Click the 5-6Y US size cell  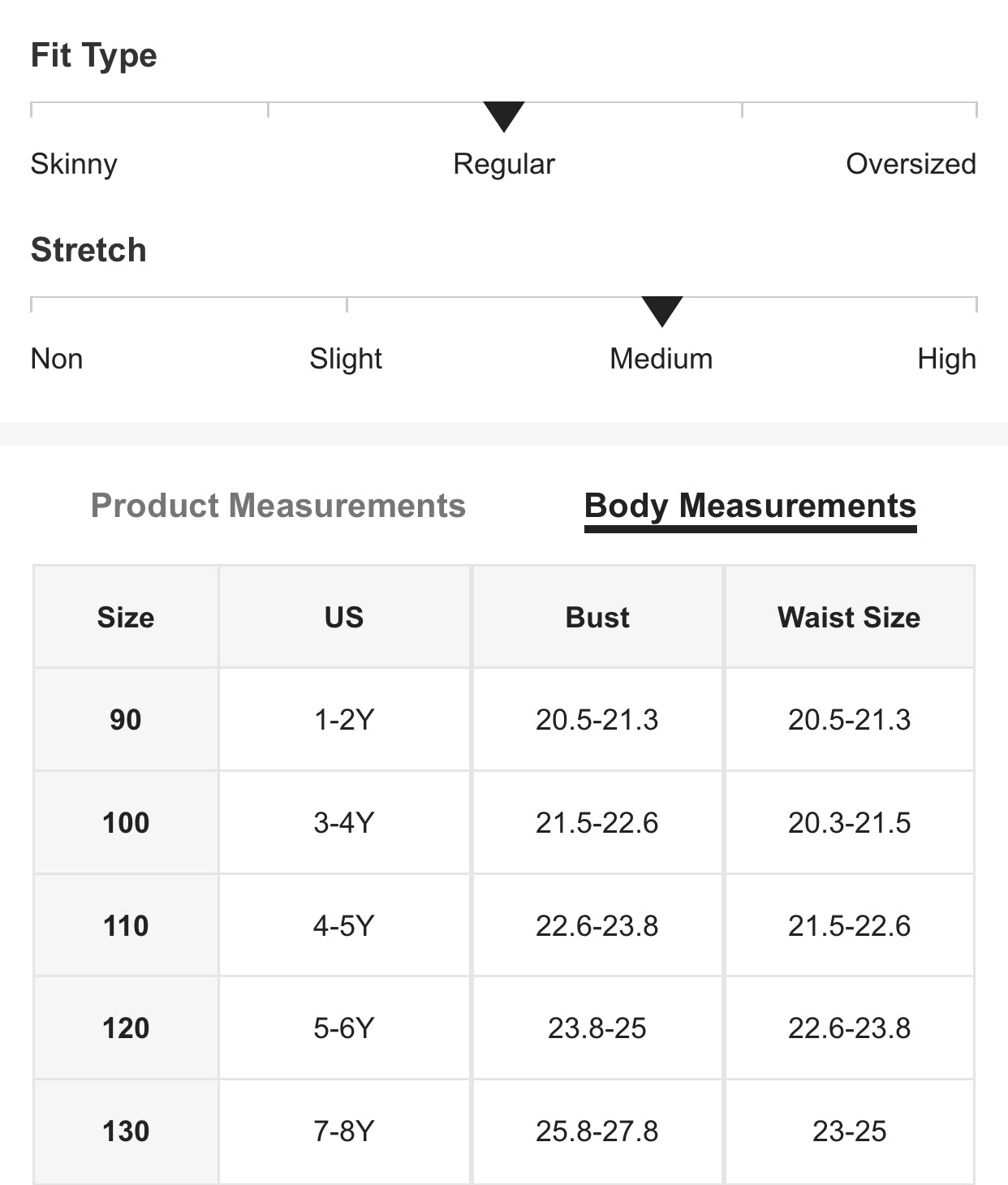click(x=344, y=1028)
